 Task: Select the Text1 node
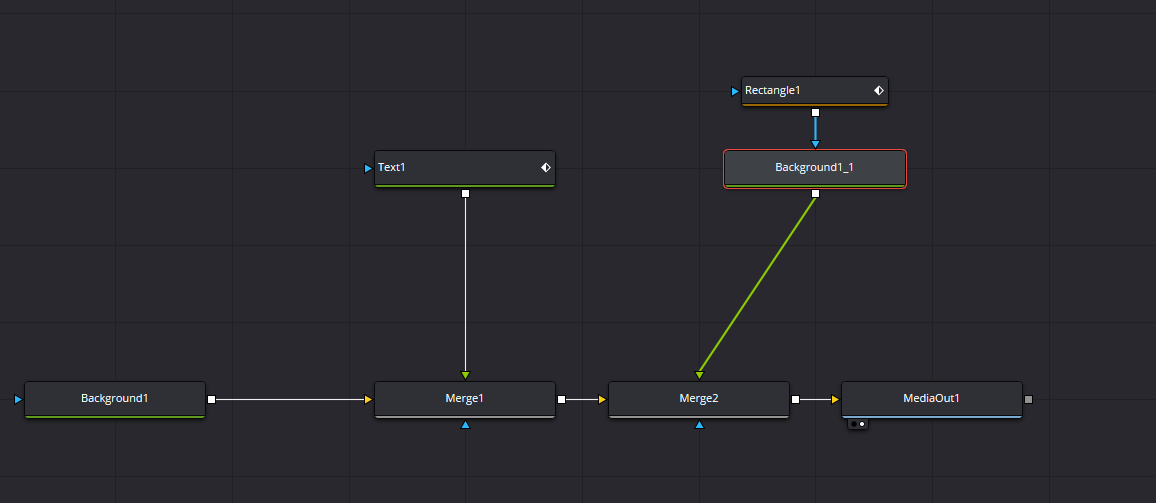[x=465, y=169]
